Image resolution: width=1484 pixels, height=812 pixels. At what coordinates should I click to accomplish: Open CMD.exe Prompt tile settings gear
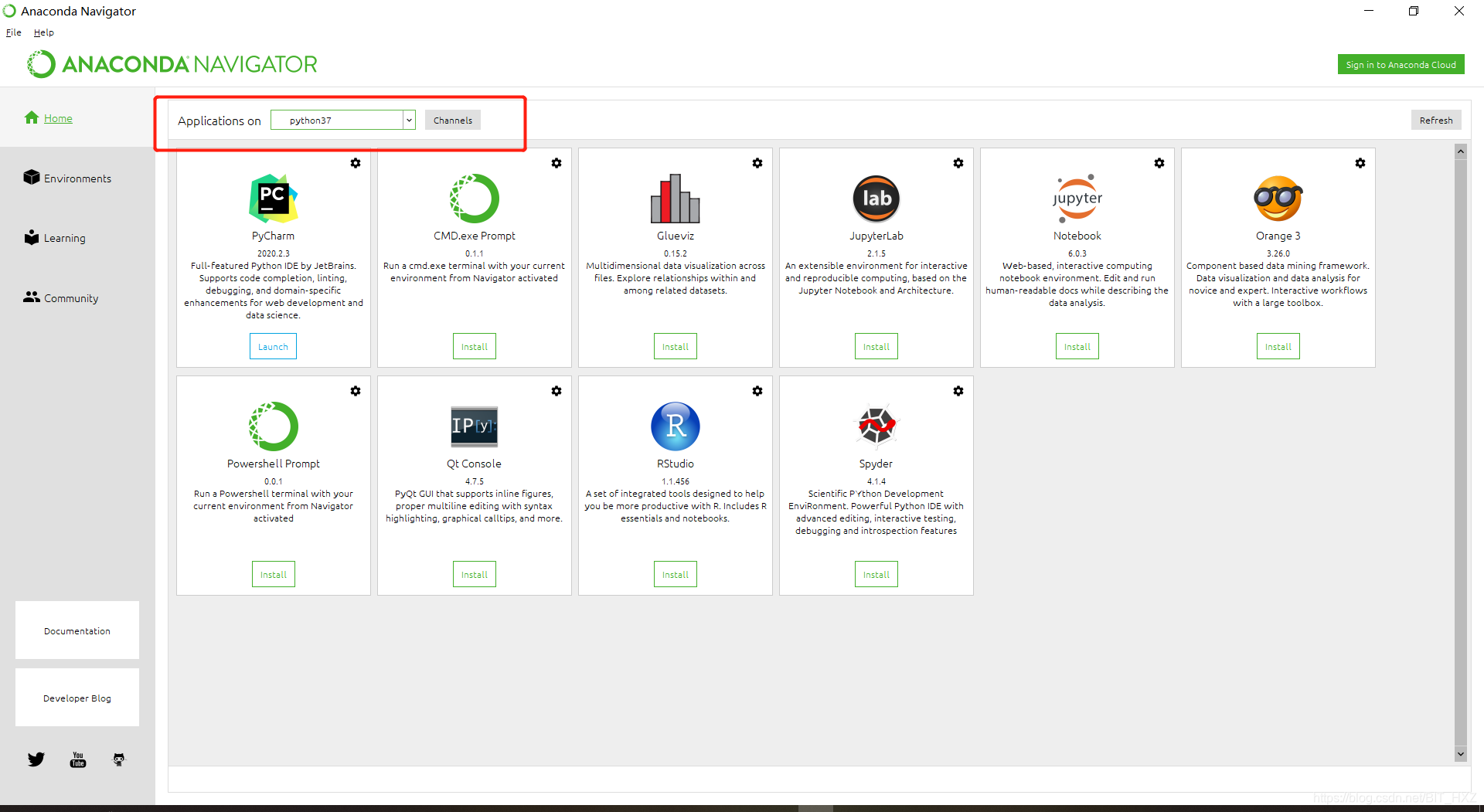556,163
